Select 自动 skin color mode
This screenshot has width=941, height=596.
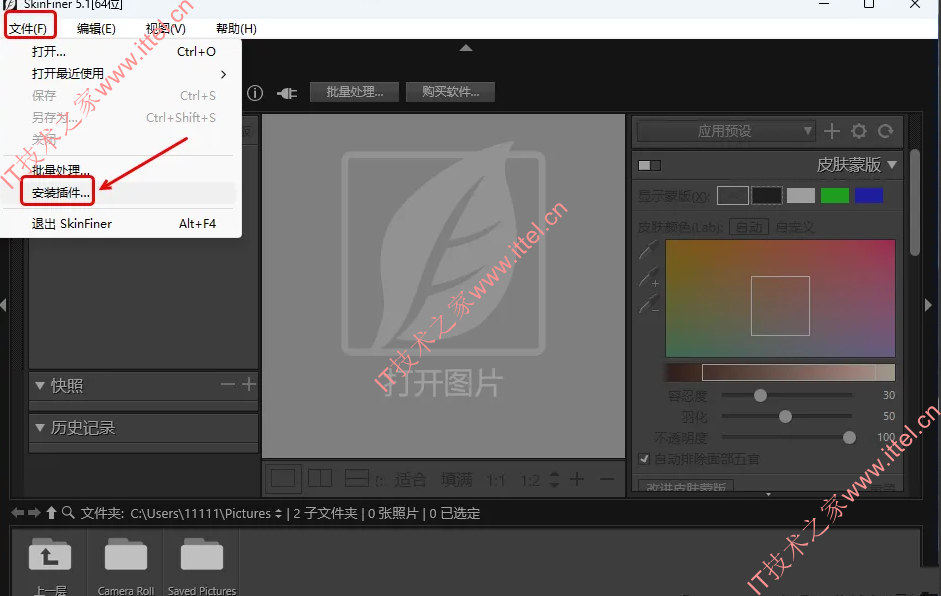pyautogui.click(x=748, y=227)
